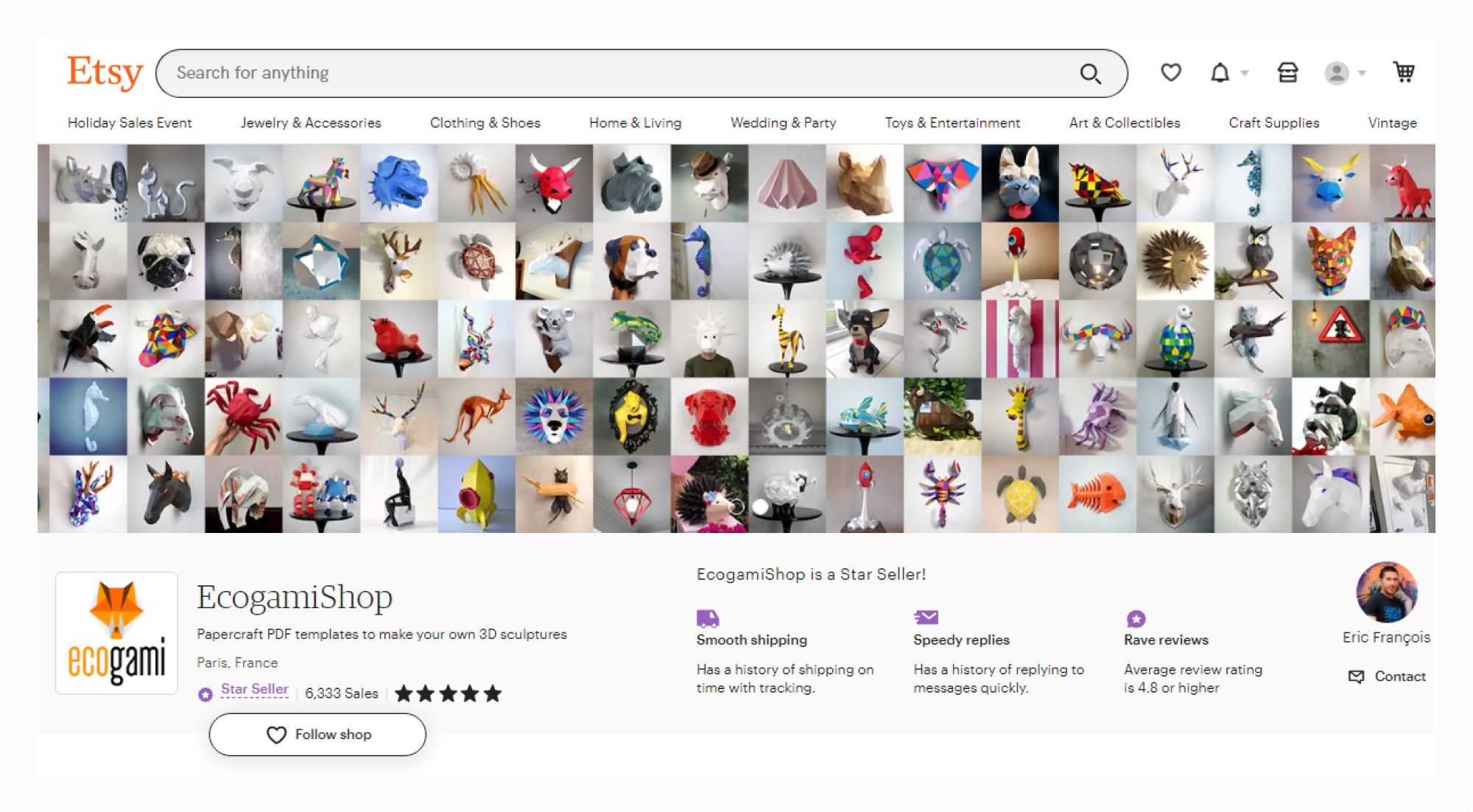Click the giraffe on stand banner image

coord(787,339)
